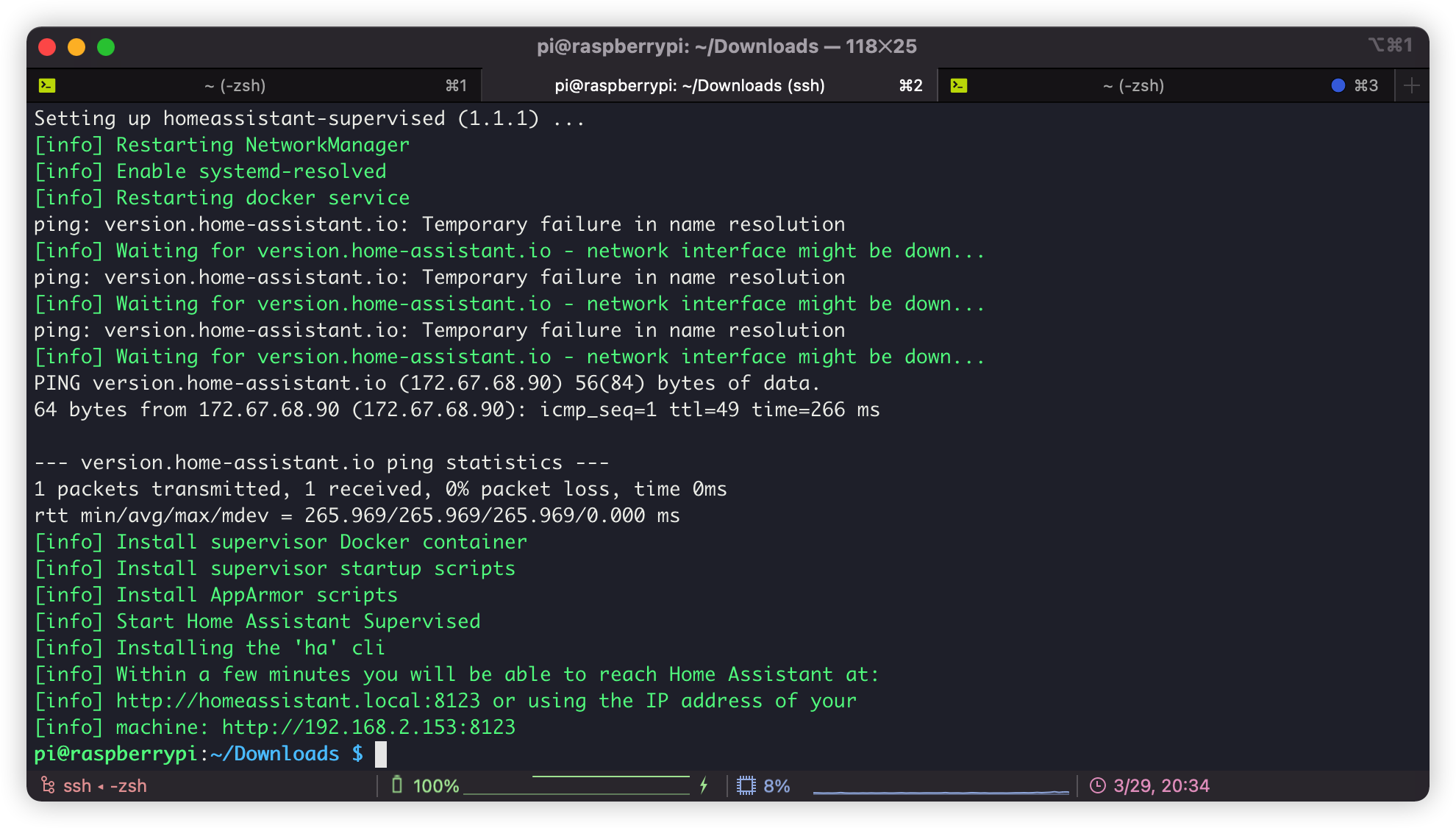Click the battery level graph
Image resolution: width=1456 pixels, height=828 pixels.
[x=577, y=785]
